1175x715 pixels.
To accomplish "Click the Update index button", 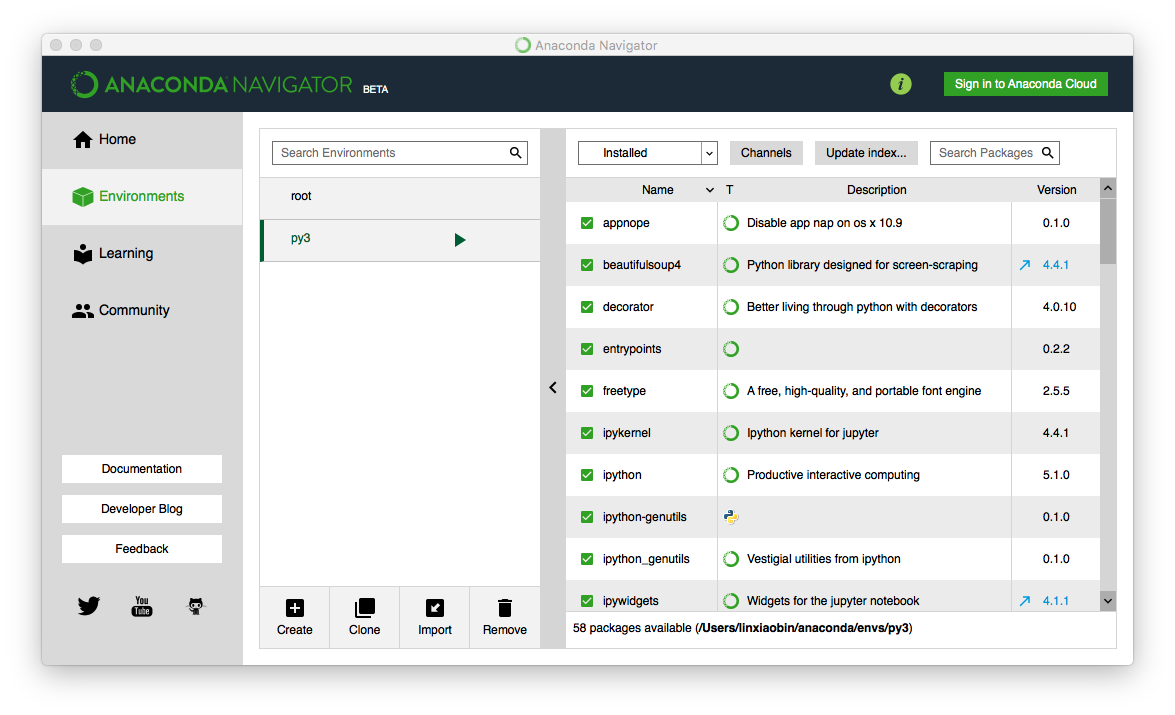I will tap(866, 153).
